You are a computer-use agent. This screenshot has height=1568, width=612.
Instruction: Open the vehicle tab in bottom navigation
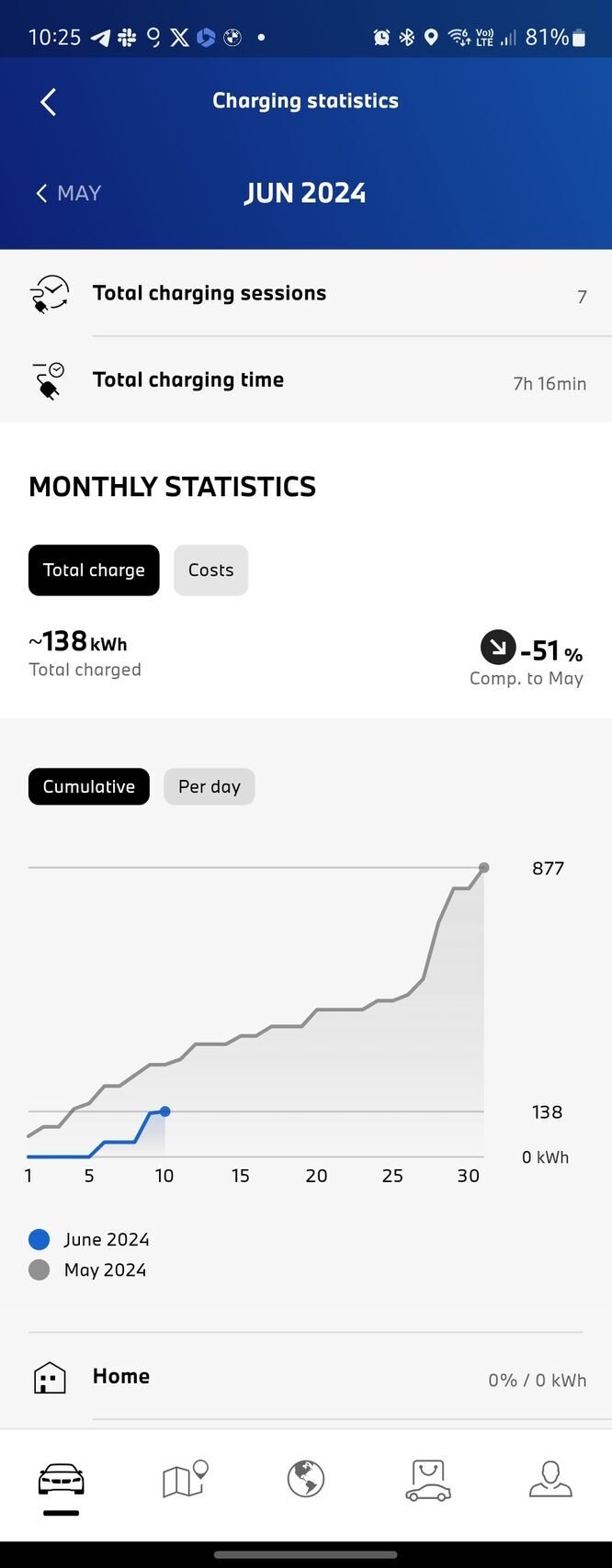click(61, 1480)
